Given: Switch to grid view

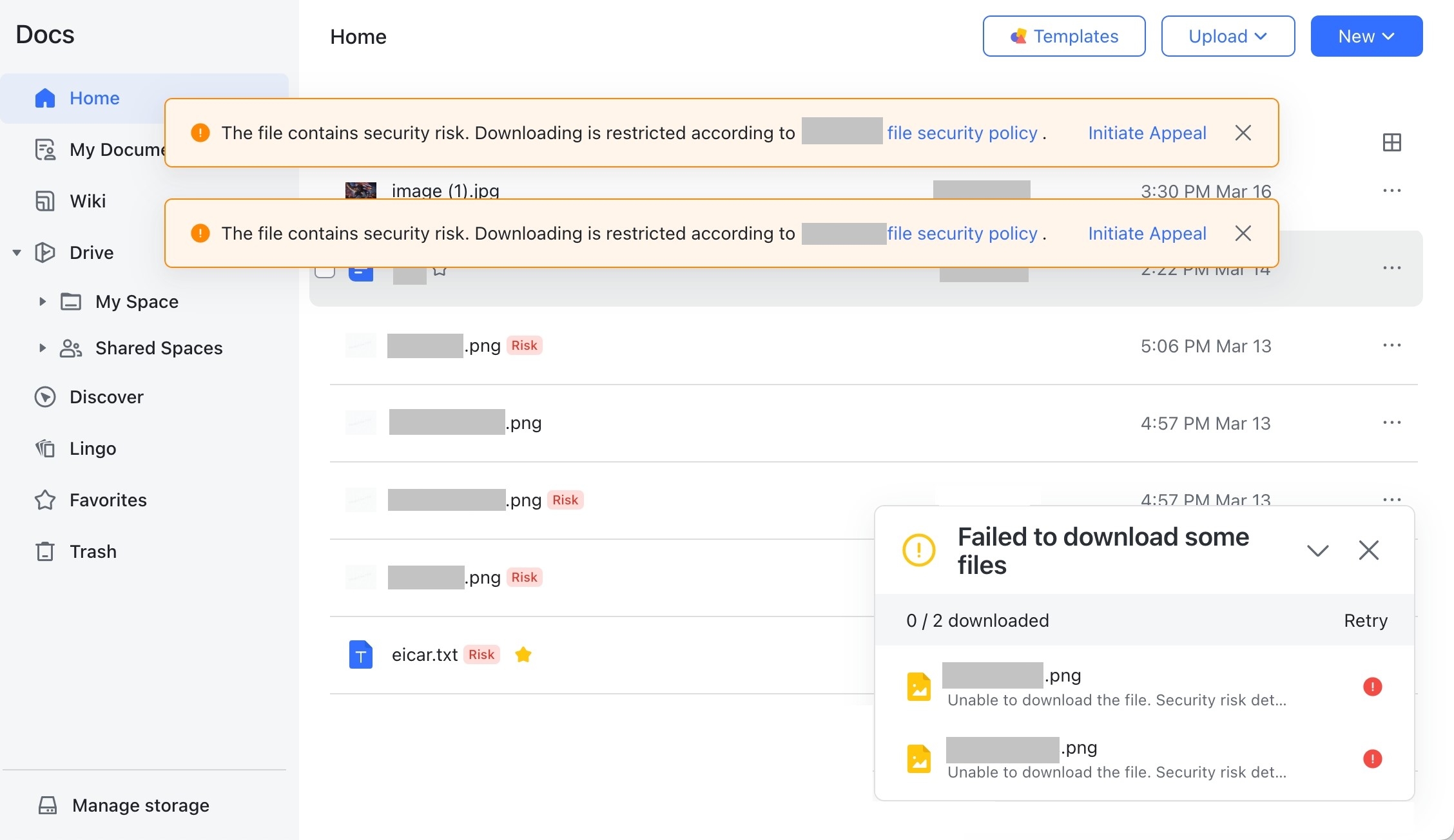Looking at the screenshot, I should pyautogui.click(x=1392, y=142).
